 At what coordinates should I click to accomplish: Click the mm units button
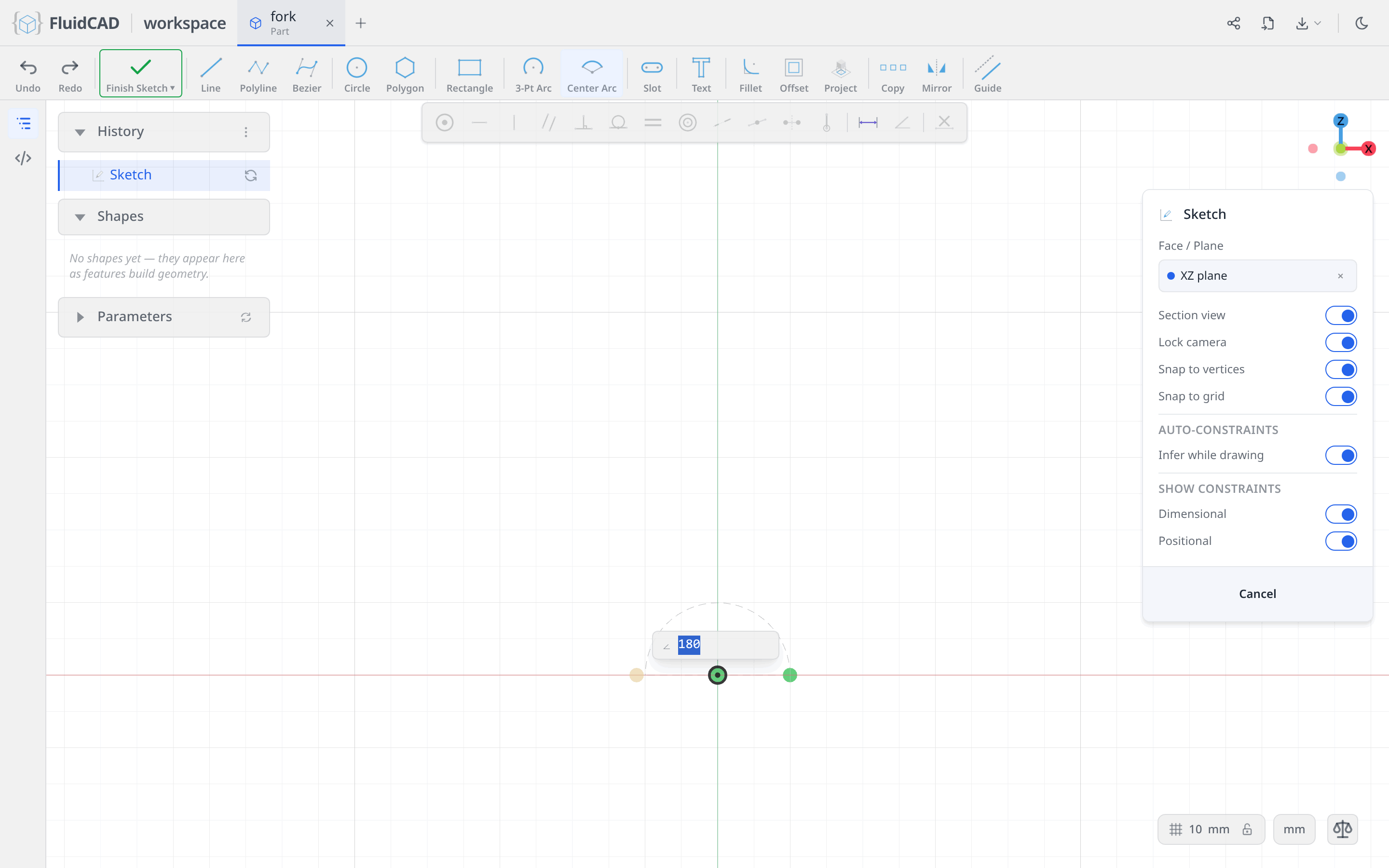coord(1294,829)
